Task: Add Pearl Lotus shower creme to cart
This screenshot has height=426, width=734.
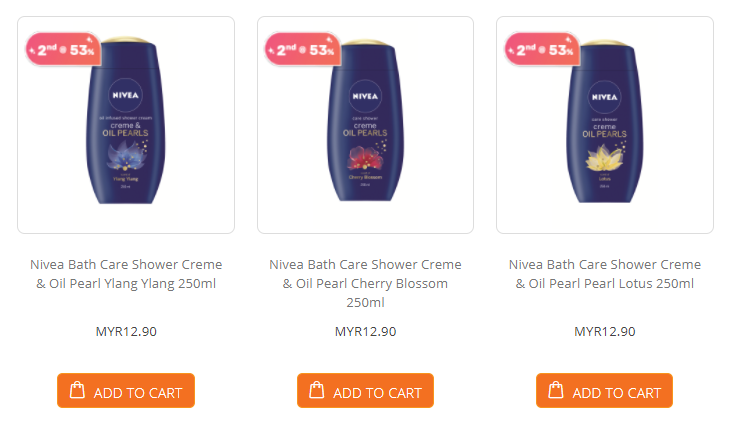Action: tap(604, 391)
